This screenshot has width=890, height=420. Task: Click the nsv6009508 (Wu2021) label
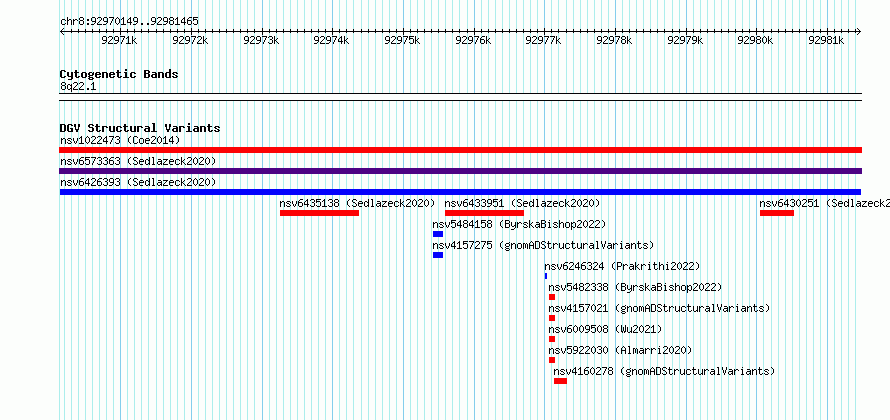605,329
